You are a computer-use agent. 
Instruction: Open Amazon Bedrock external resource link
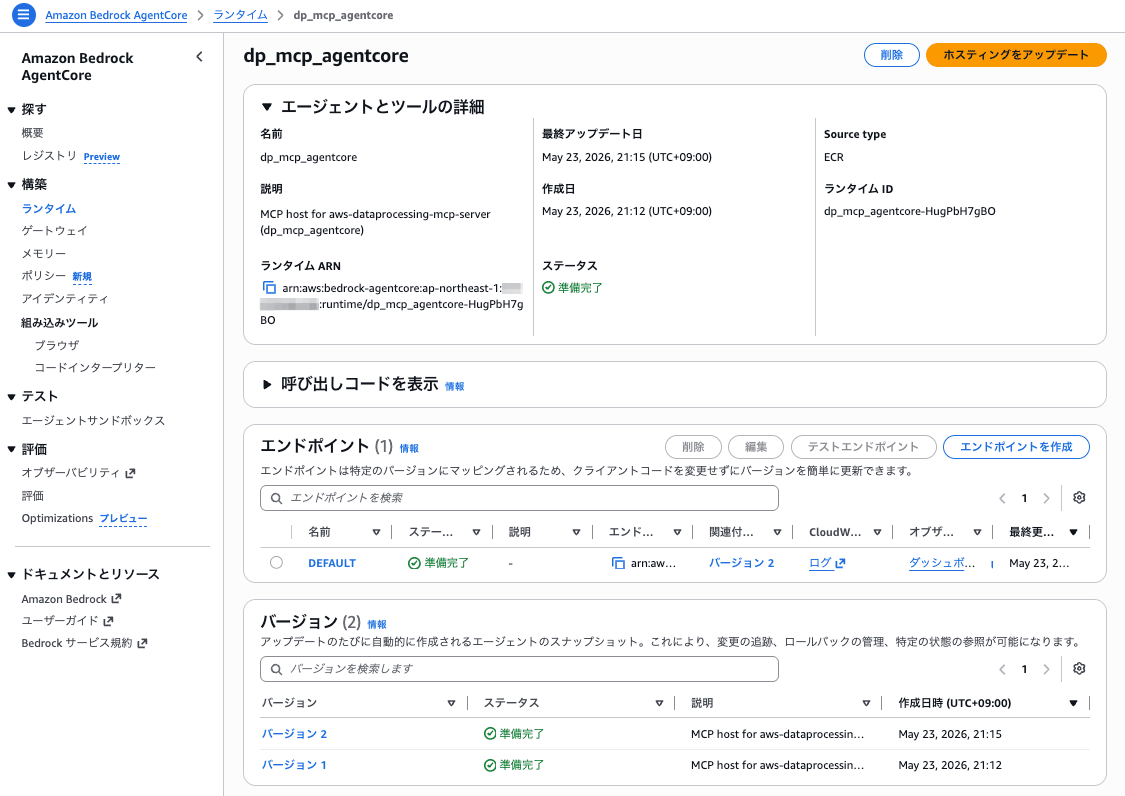[x=71, y=599]
